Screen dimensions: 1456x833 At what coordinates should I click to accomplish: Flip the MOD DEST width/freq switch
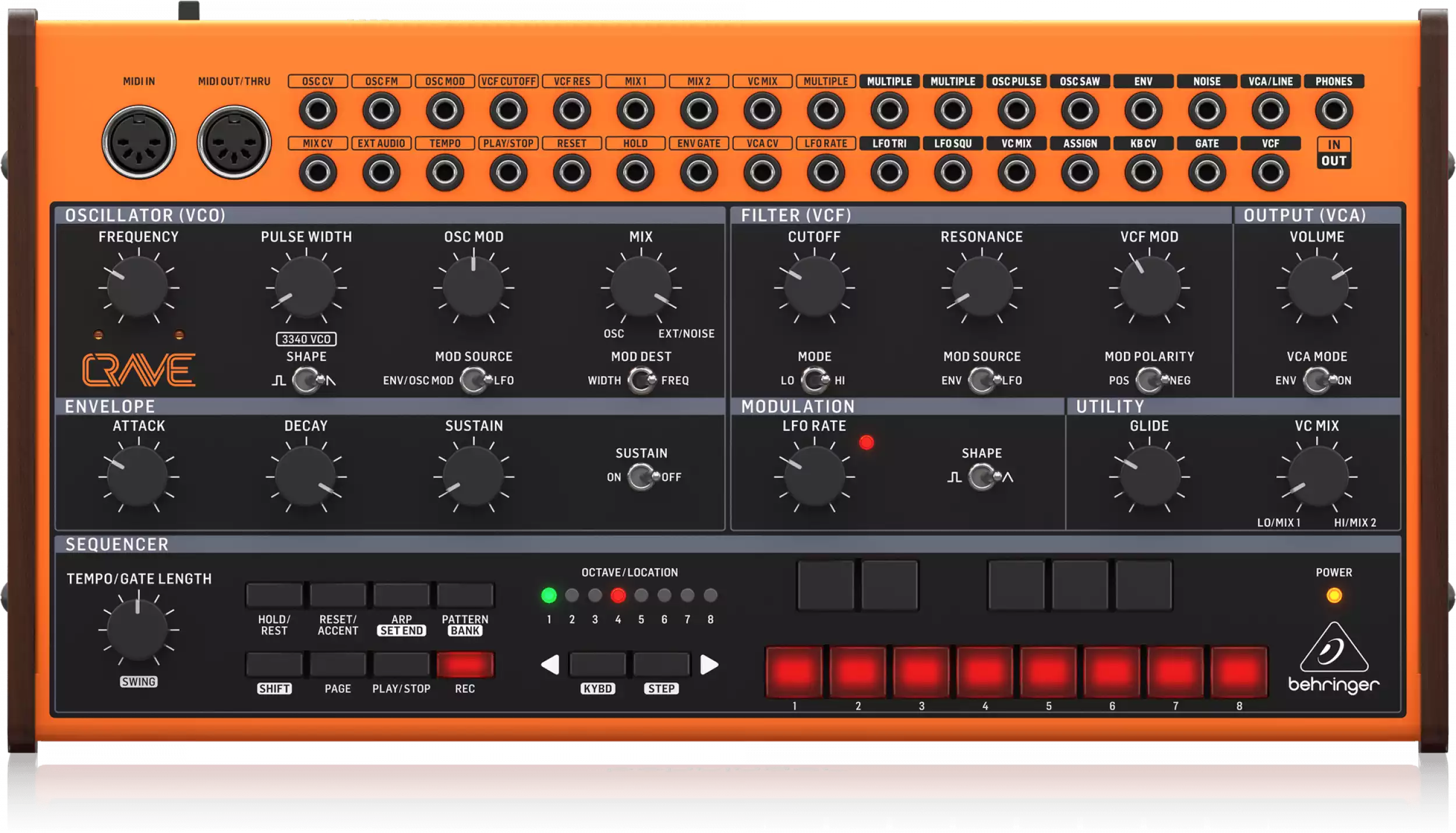click(x=642, y=381)
